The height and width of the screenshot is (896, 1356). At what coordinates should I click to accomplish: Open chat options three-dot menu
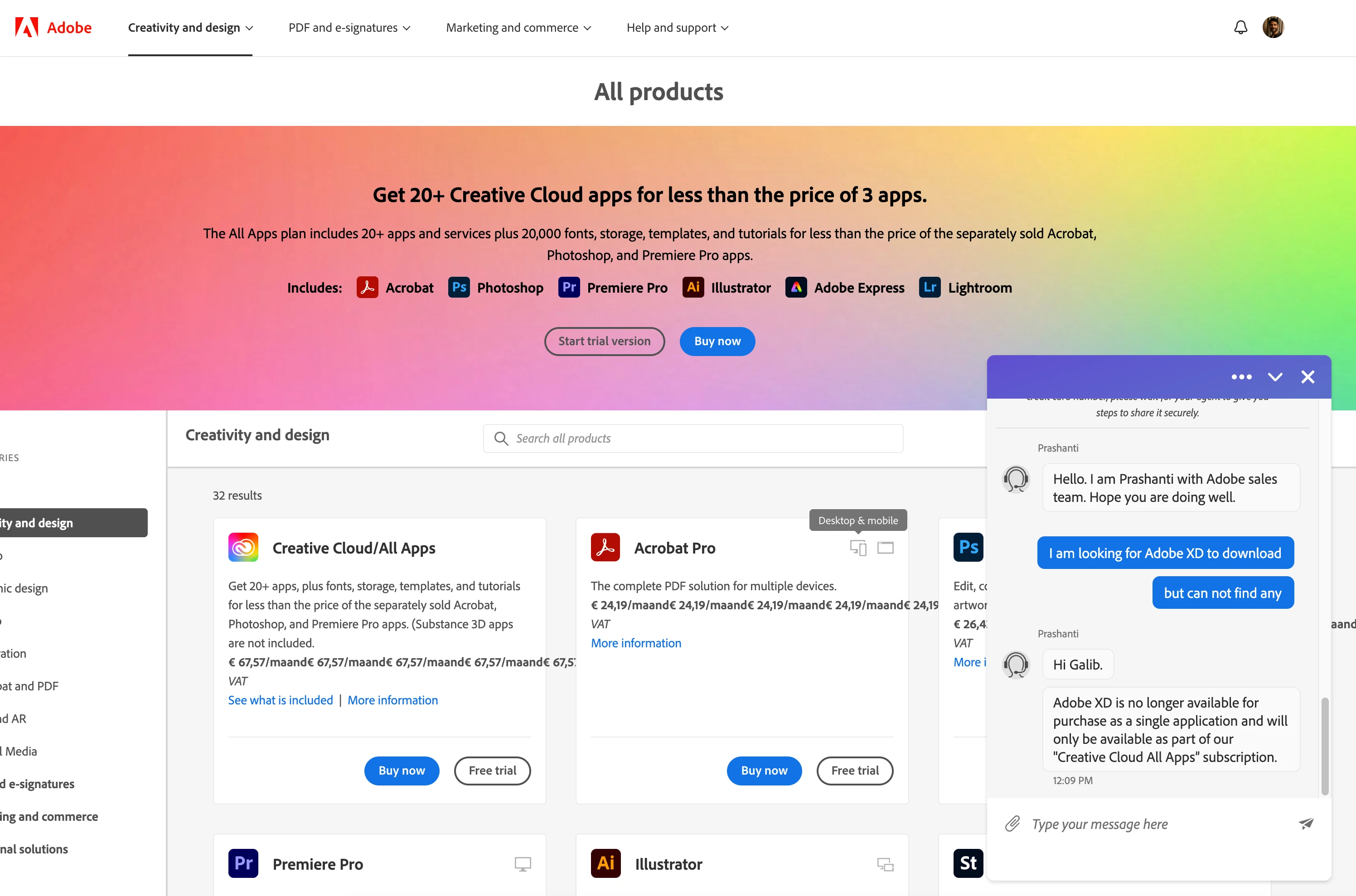point(1241,377)
